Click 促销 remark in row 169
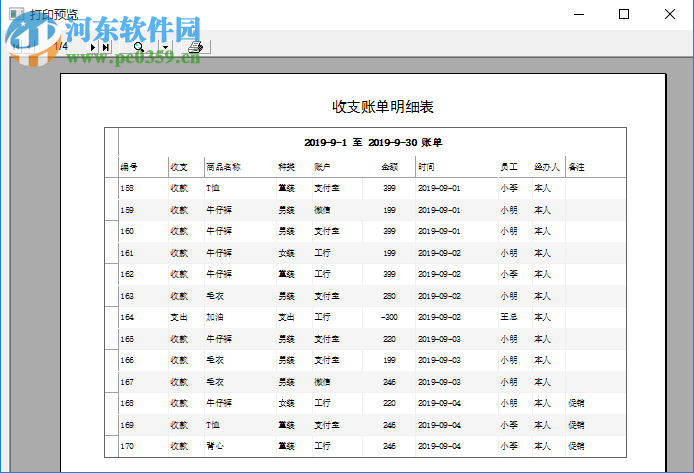The width and height of the screenshot is (694, 473). (x=576, y=425)
